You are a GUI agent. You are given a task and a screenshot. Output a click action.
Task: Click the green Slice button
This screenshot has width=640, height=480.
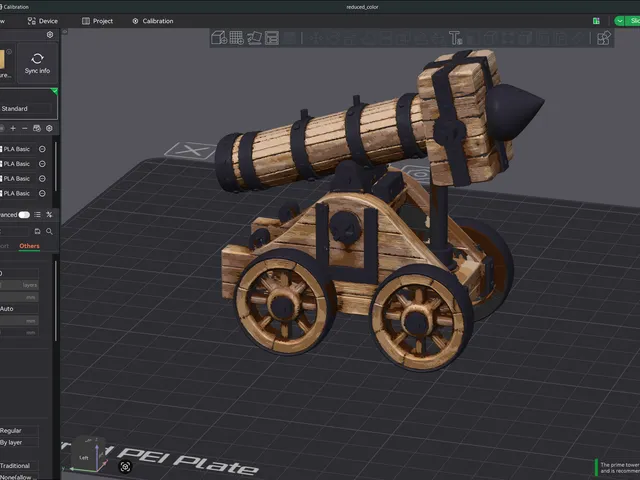[x=633, y=21]
